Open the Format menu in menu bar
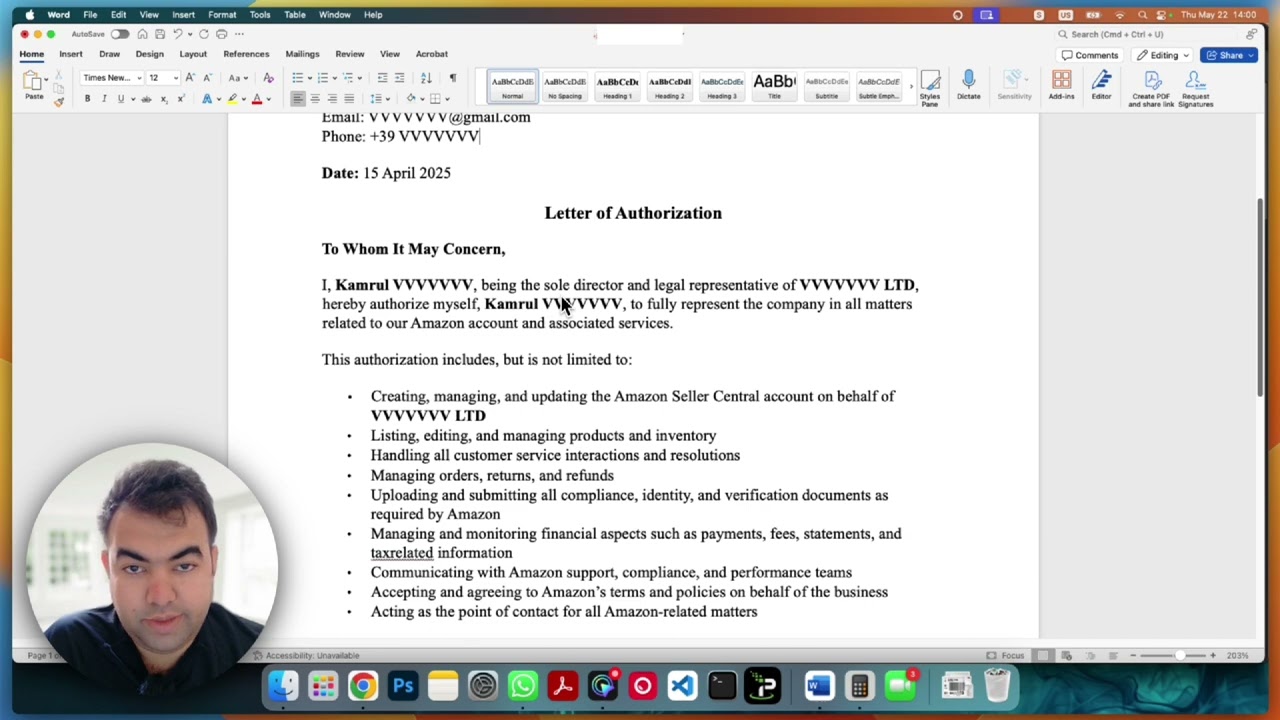Image resolution: width=1280 pixels, height=720 pixels. 222,15
